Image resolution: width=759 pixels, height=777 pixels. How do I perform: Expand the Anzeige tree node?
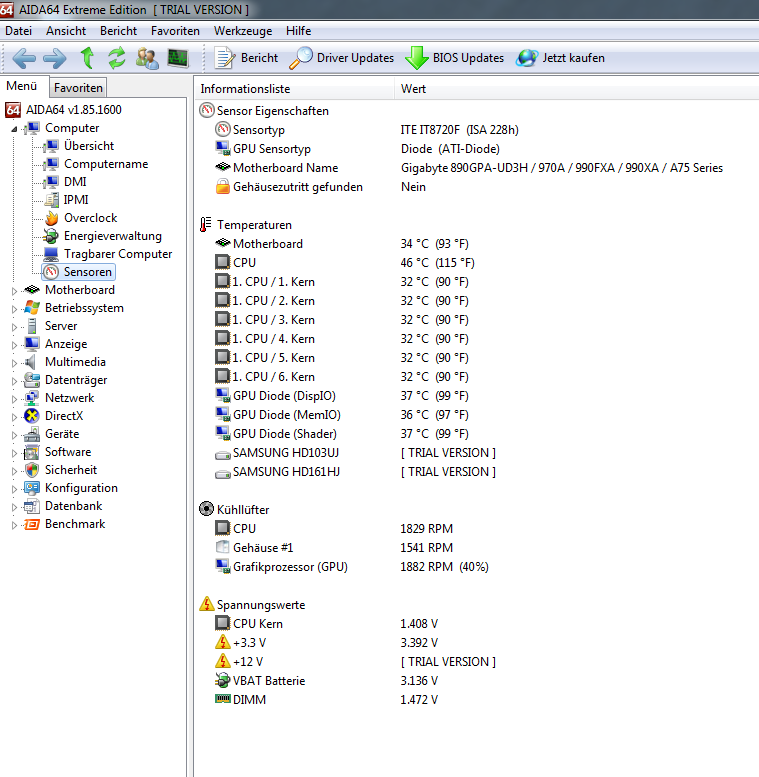(x=14, y=345)
